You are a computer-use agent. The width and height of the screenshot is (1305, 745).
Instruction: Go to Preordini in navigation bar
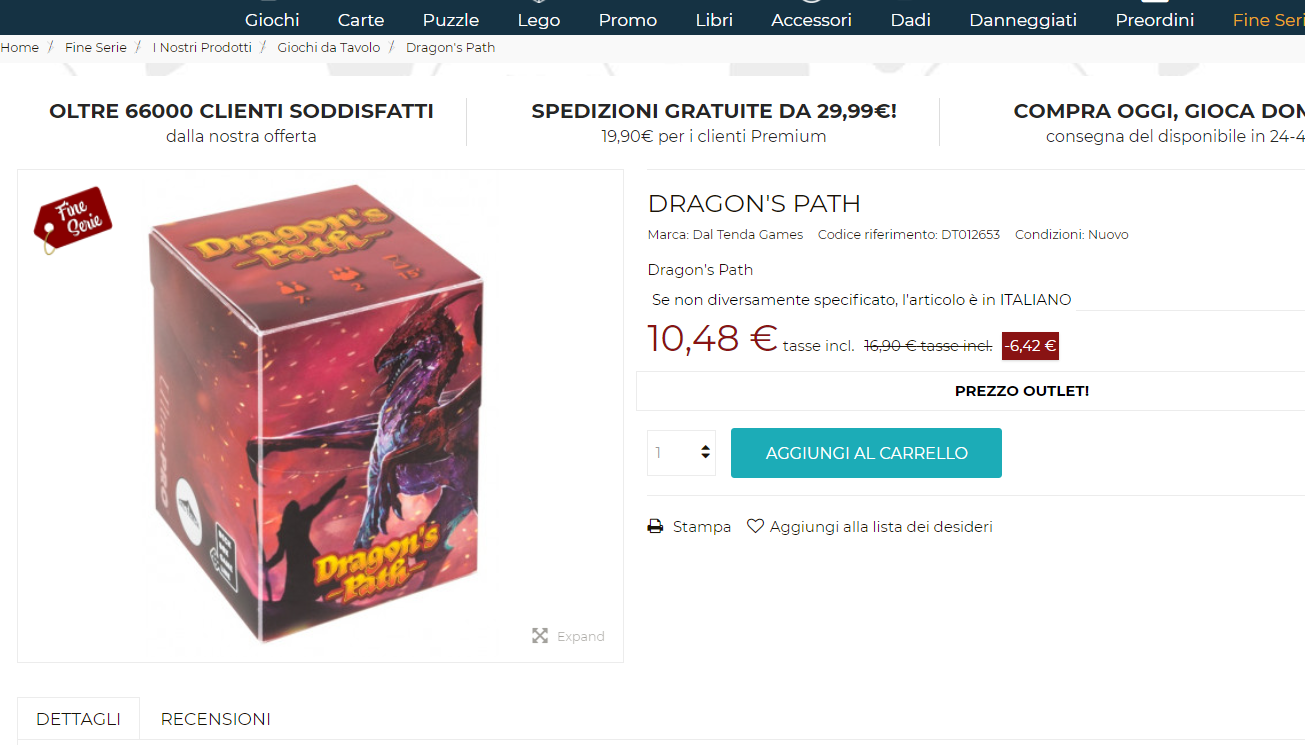click(1155, 20)
